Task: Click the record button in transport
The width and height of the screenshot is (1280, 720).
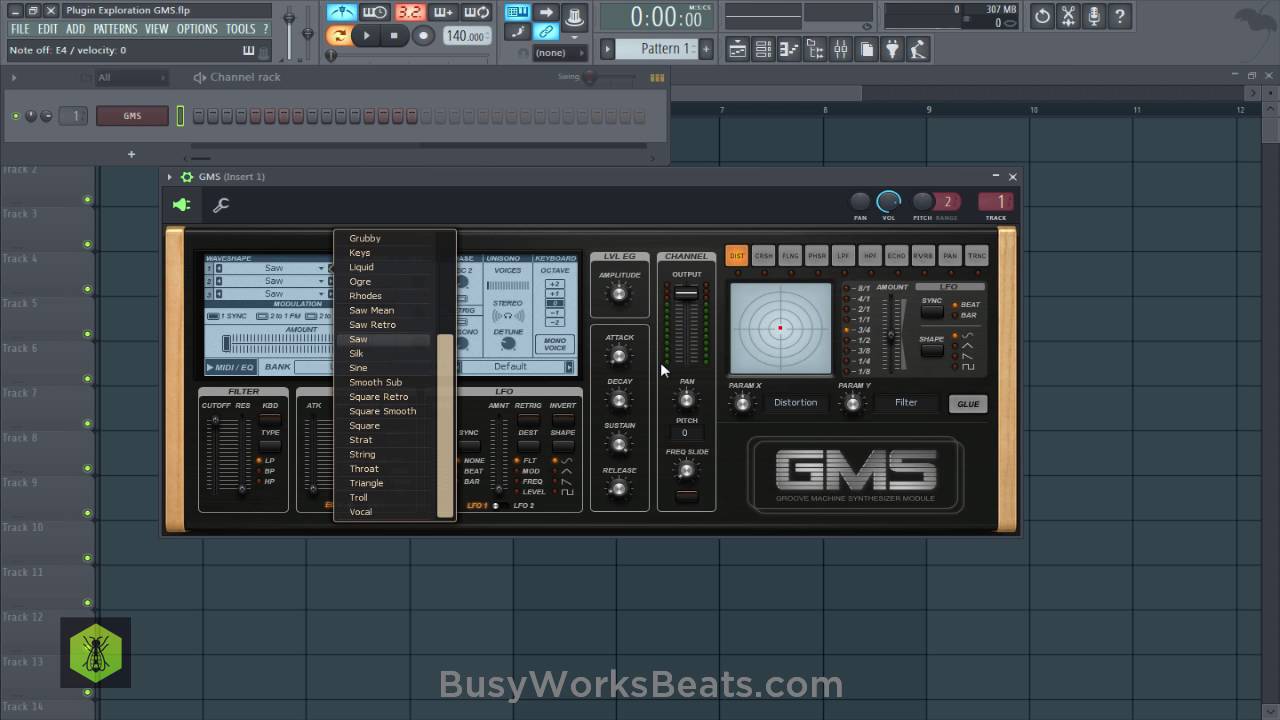Action: click(x=423, y=35)
